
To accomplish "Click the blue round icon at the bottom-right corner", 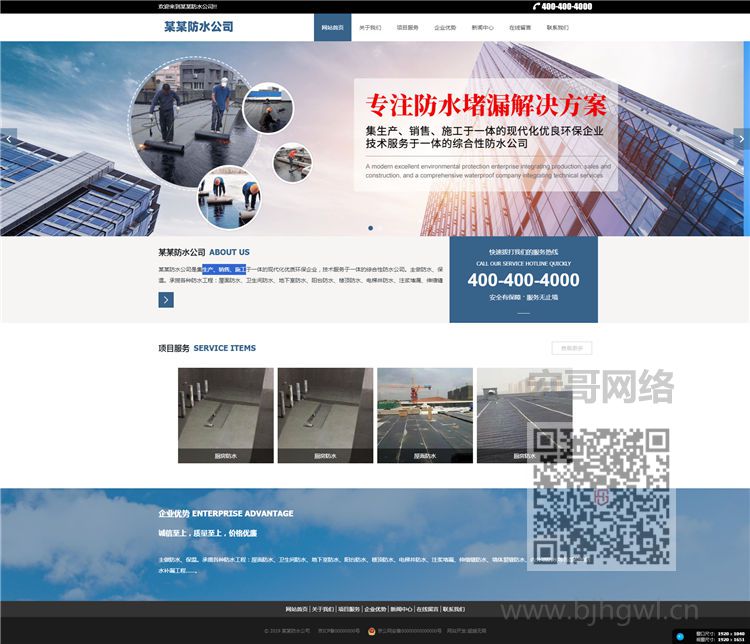I will coord(680,636).
